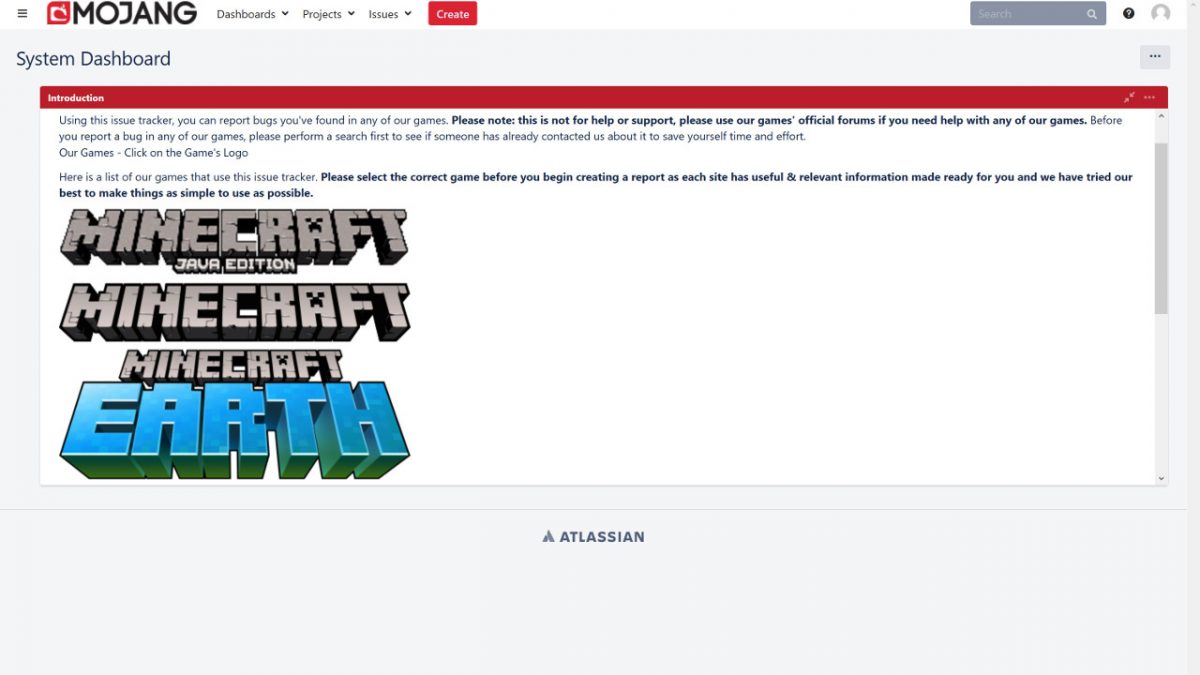Open the Minecraft Earth bug tracker logo
1200x675 pixels.
tap(235, 415)
